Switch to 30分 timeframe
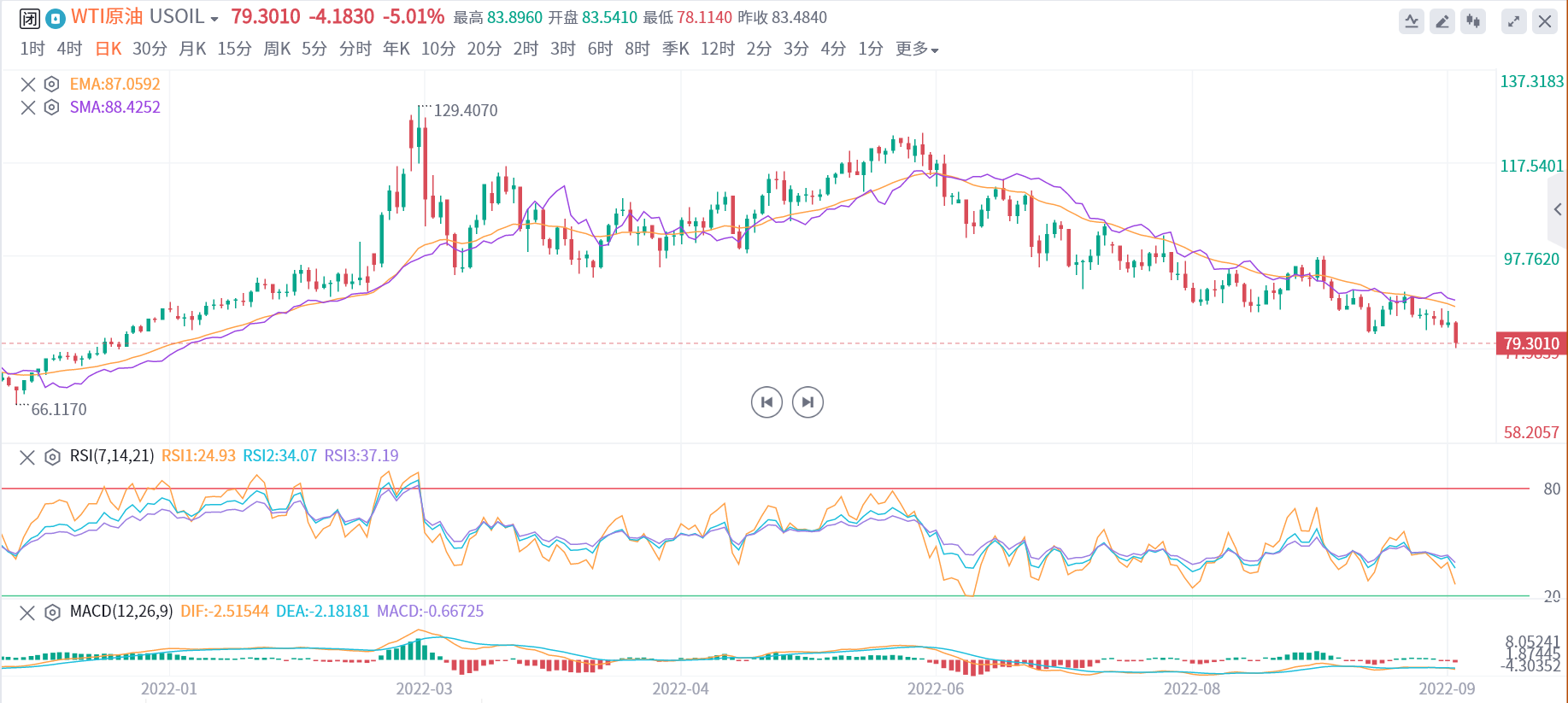 click(150, 49)
